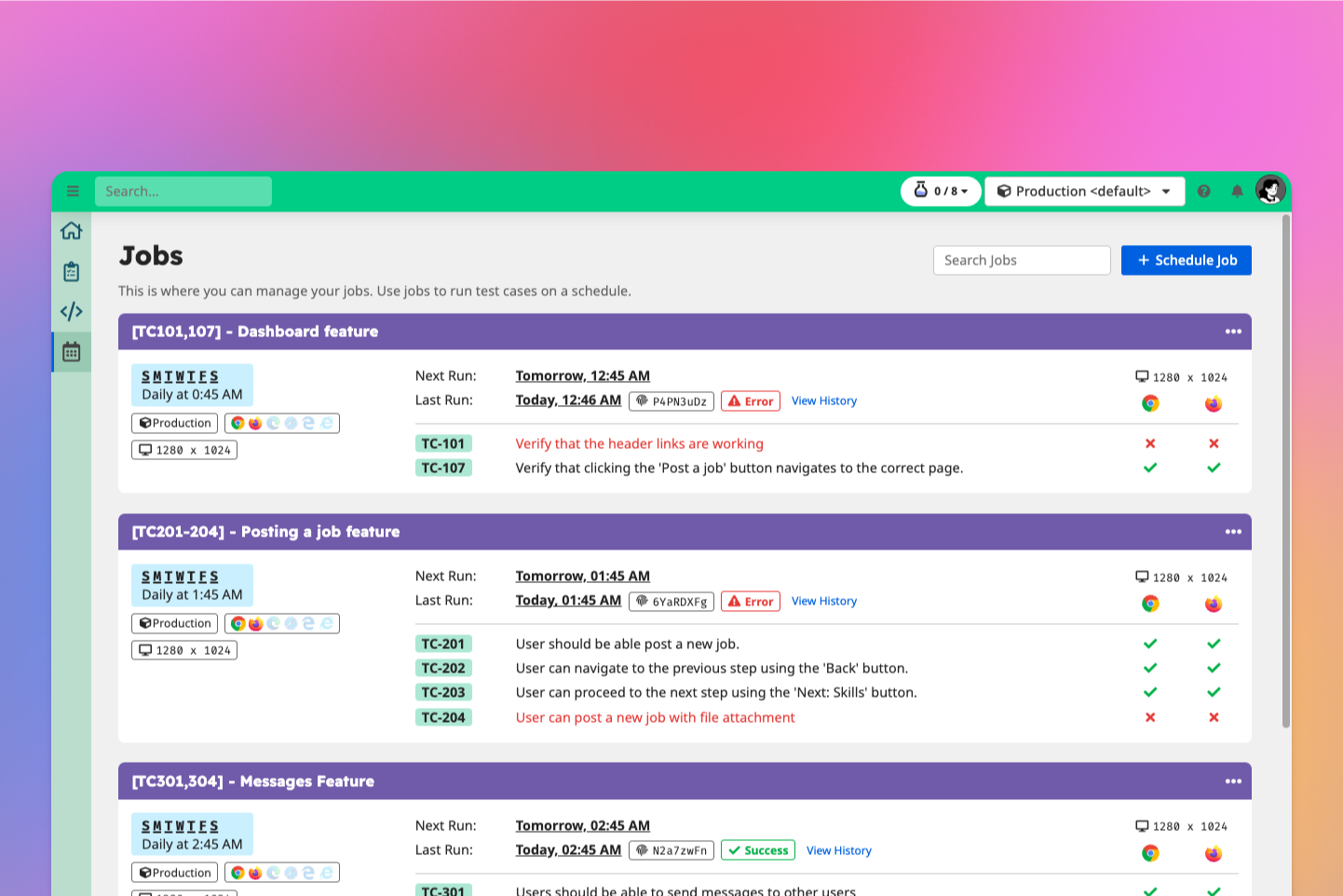Click View History for Dashboard feature job
Viewport: 1343px width, 896px height.
click(824, 400)
